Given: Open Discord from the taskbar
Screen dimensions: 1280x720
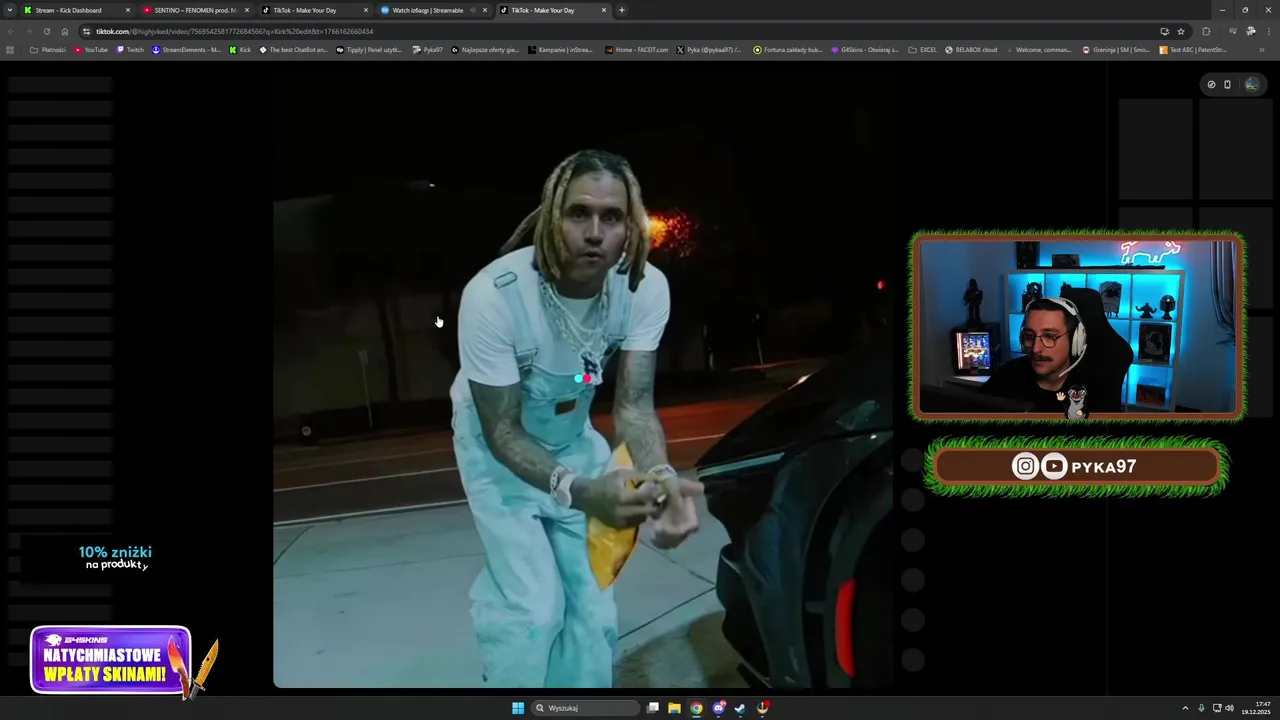Looking at the screenshot, I should (x=718, y=708).
